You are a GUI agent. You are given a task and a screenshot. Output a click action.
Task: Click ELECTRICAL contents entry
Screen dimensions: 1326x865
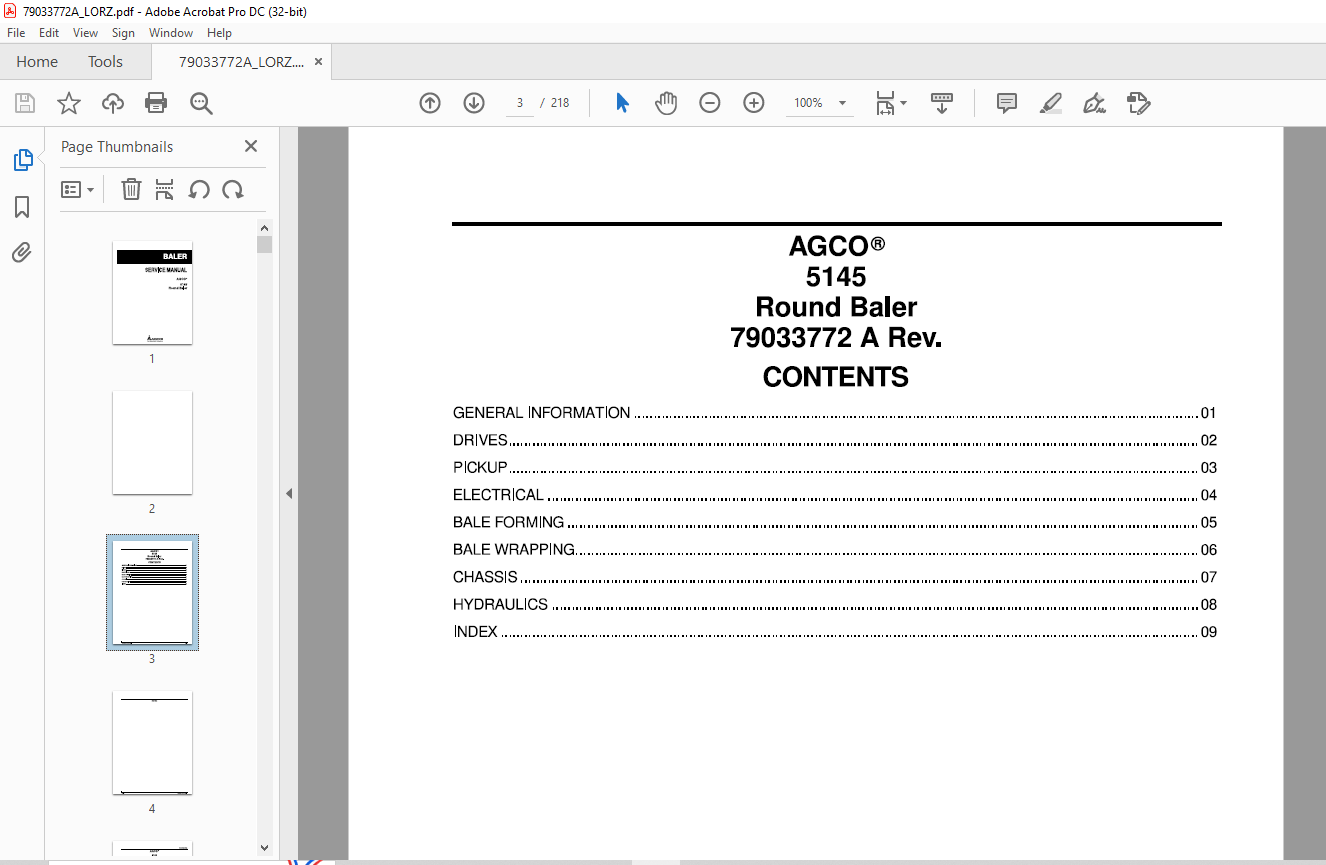pyautogui.click(x=834, y=495)
